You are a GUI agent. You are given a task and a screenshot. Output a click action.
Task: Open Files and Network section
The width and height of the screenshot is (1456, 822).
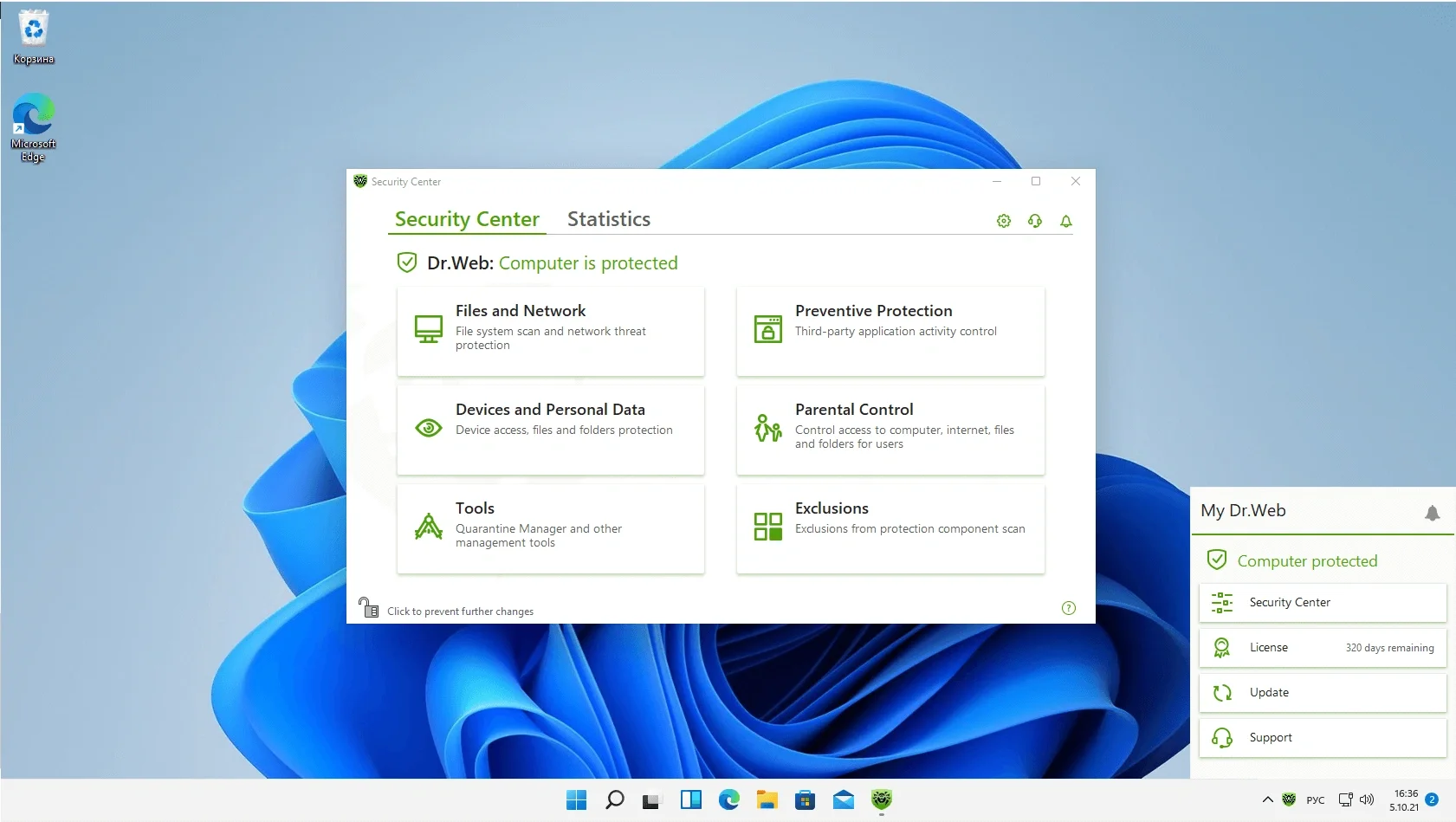click(550, 331)
